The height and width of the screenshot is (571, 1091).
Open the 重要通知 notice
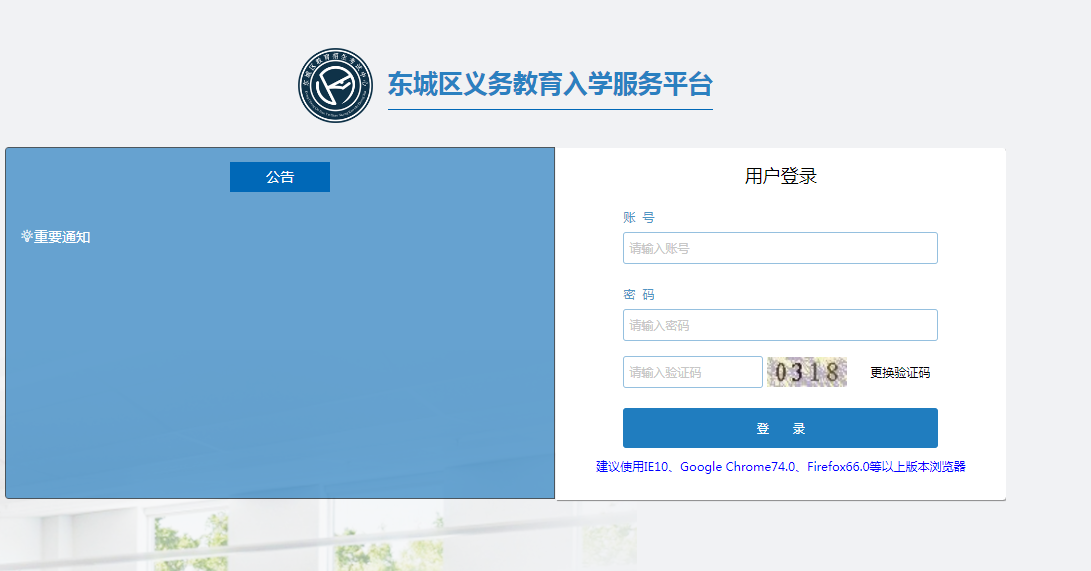pyautogui.click(x=62, y=237)
